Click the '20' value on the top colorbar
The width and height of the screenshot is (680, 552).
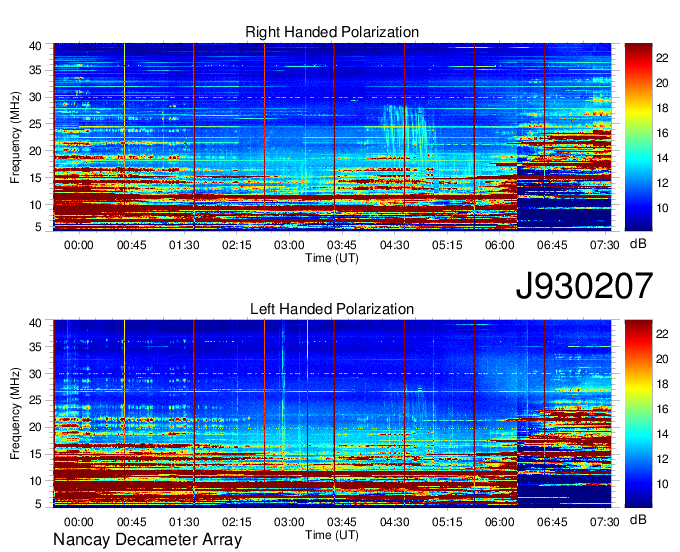[x=662, y=83]
